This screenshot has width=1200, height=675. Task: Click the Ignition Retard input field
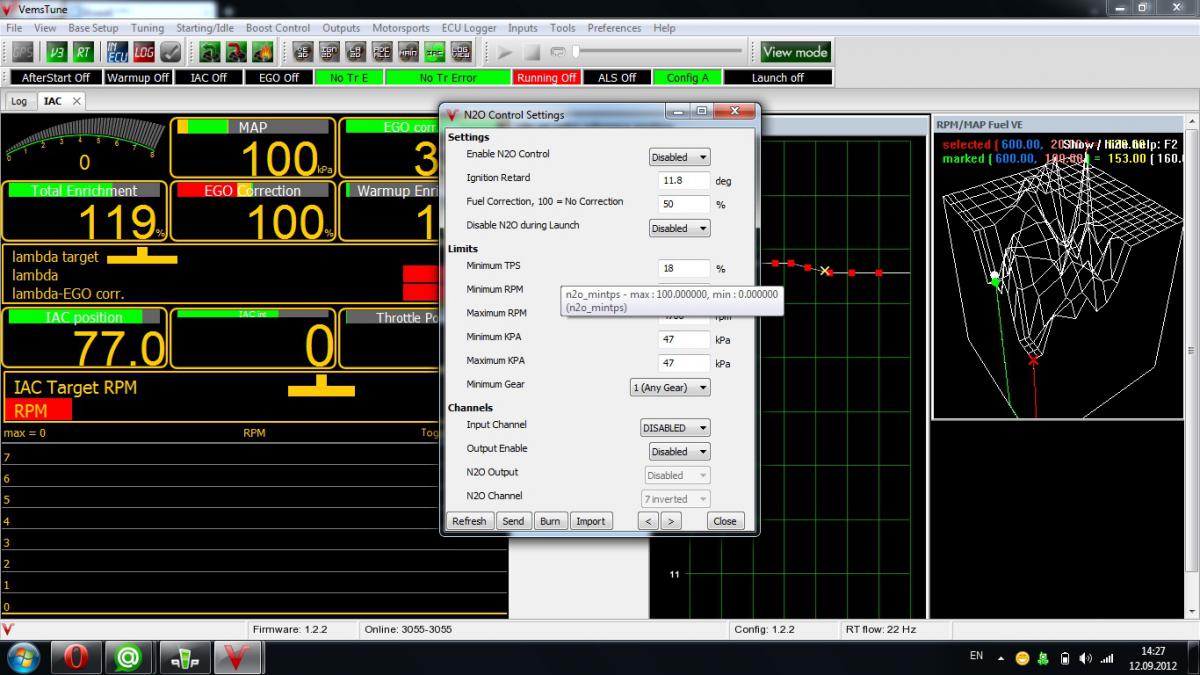tap(684, 181)
